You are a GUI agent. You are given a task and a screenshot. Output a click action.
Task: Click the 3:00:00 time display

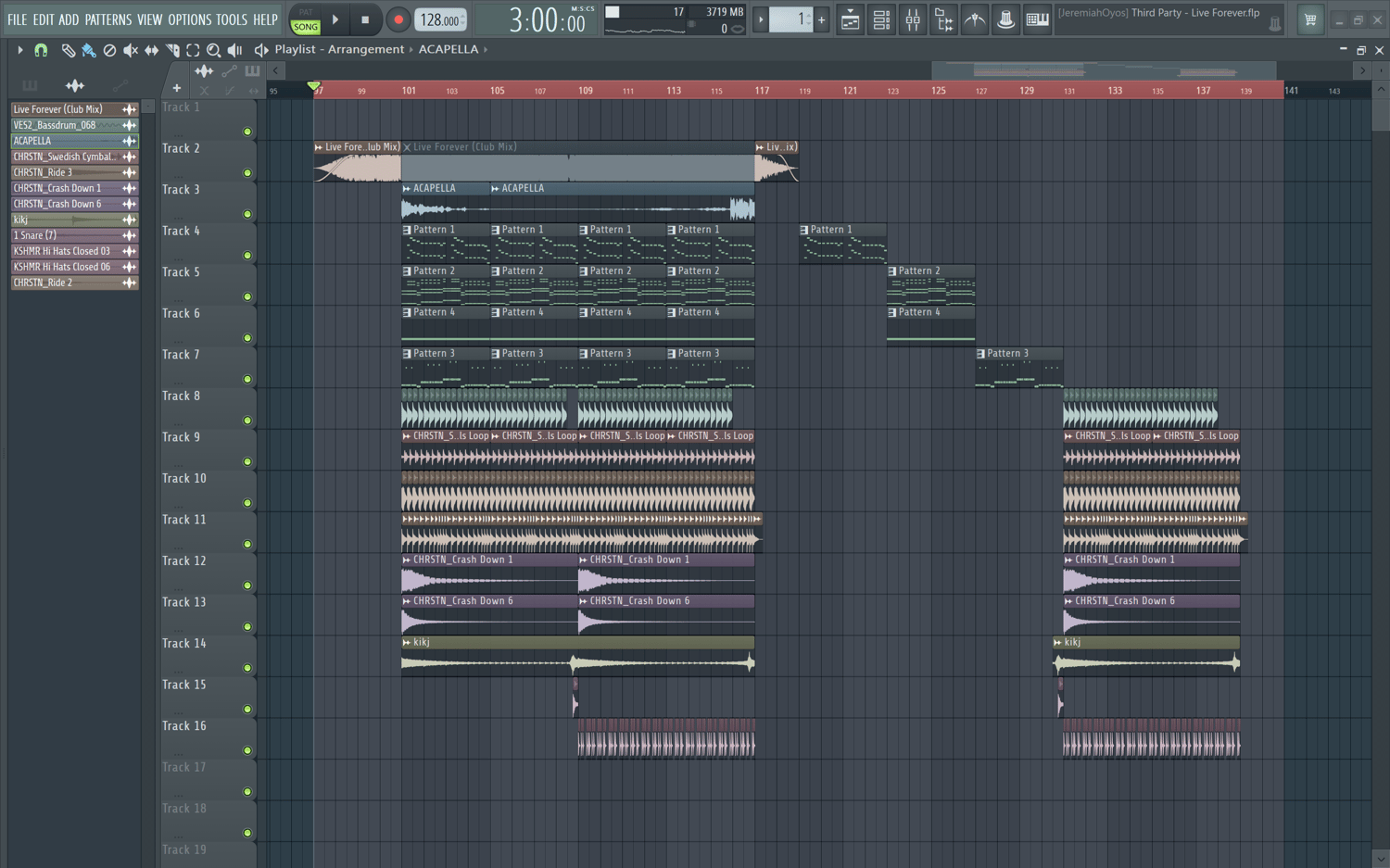[547, 19]
